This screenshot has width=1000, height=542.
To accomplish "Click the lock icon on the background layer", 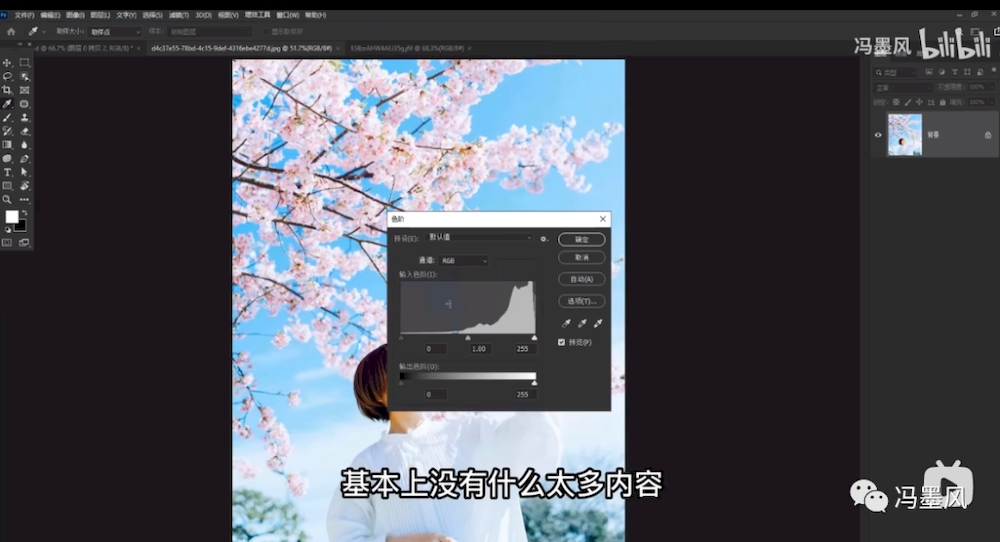I will [x=987, y=135].
